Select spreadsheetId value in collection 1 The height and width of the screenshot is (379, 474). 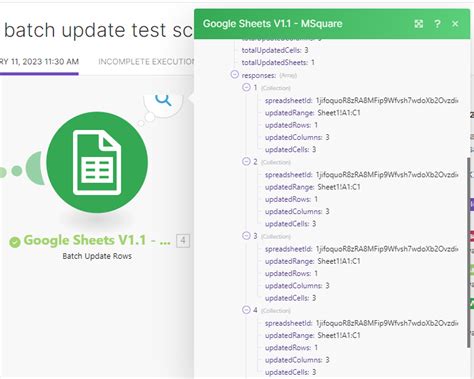coord(387,100)
